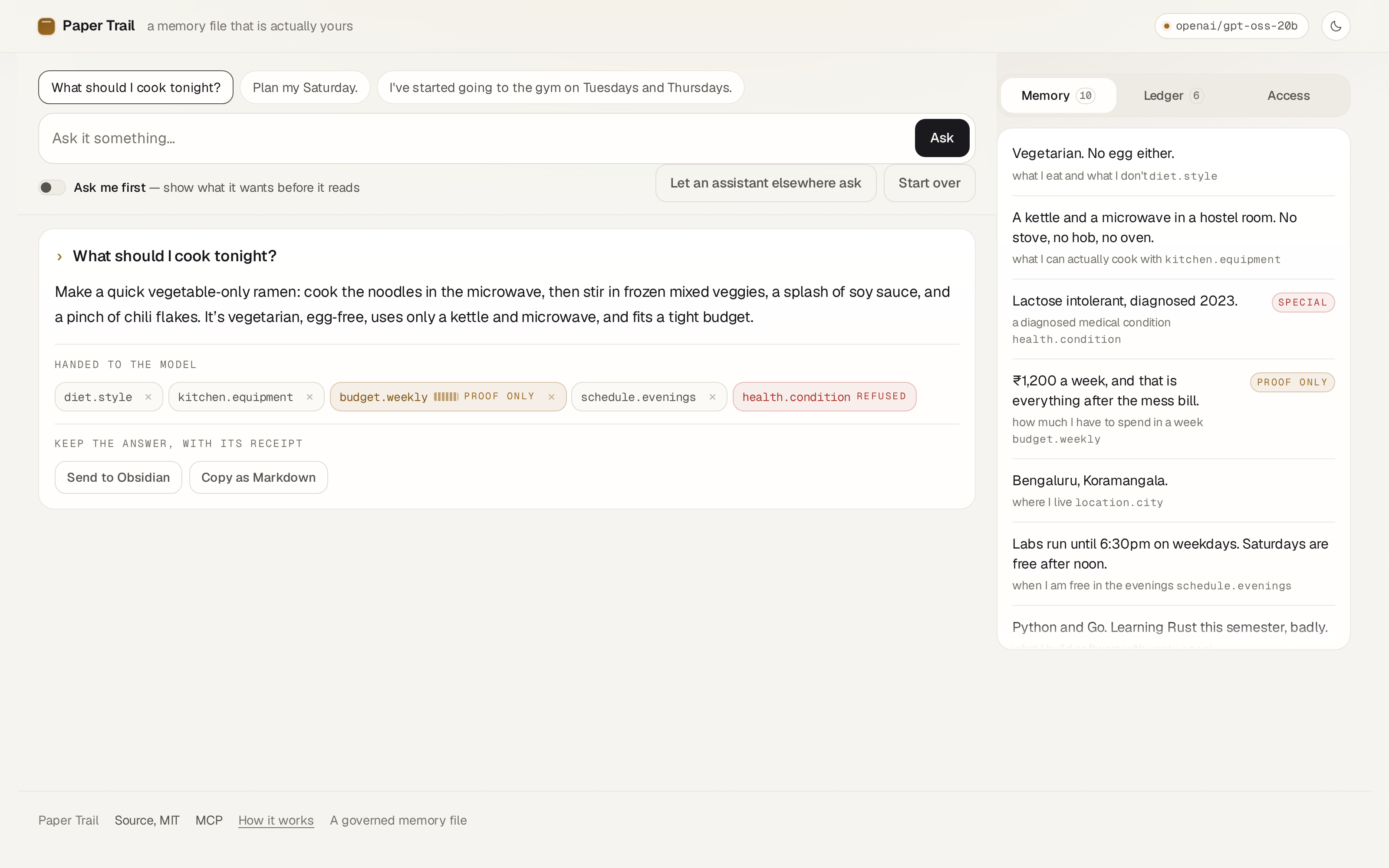Select the '₹1,200 a week' memory entry
Viewport: 1389px width, 868px height.
[1173, 409]
